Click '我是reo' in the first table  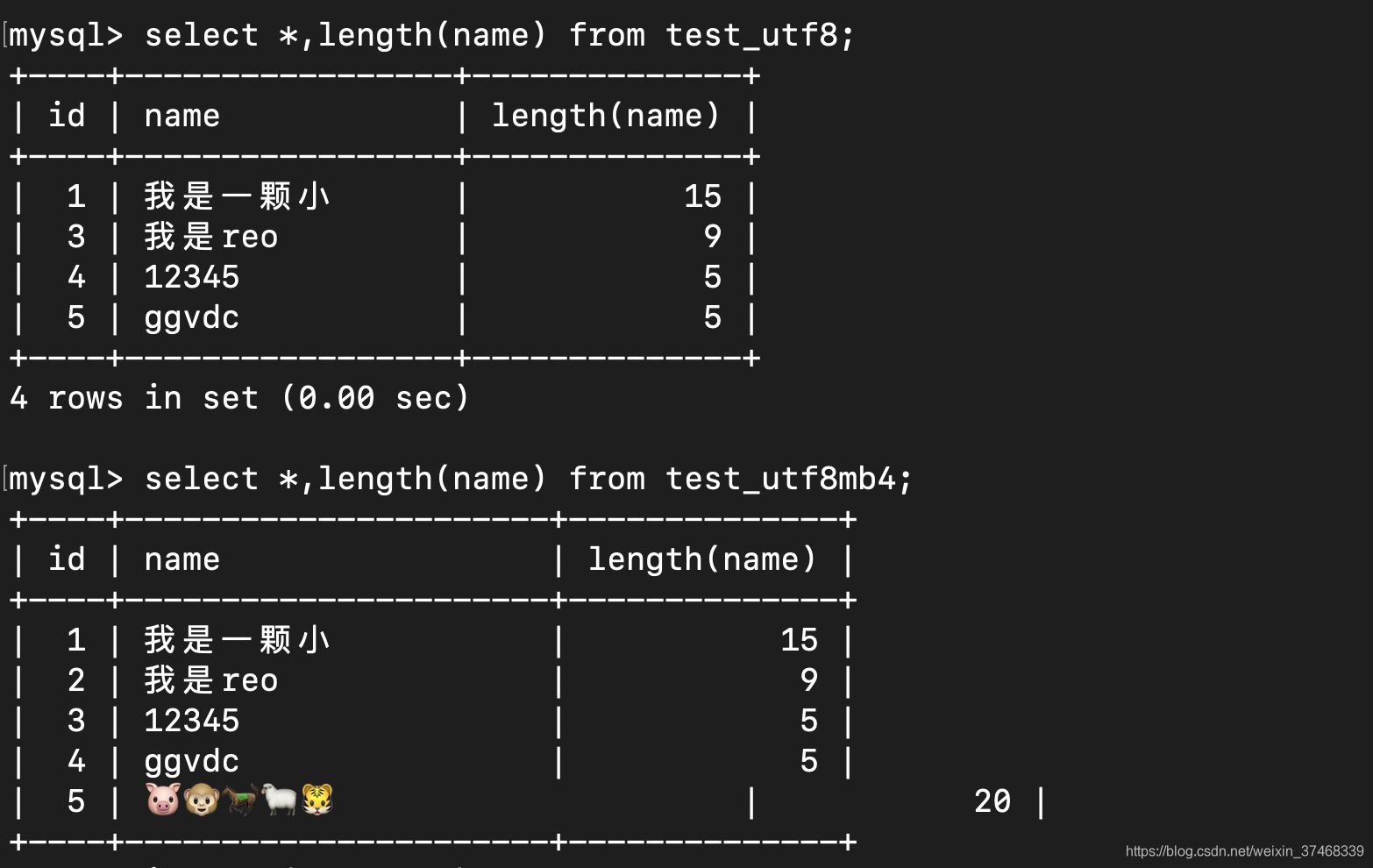click(x=211, y=237)
